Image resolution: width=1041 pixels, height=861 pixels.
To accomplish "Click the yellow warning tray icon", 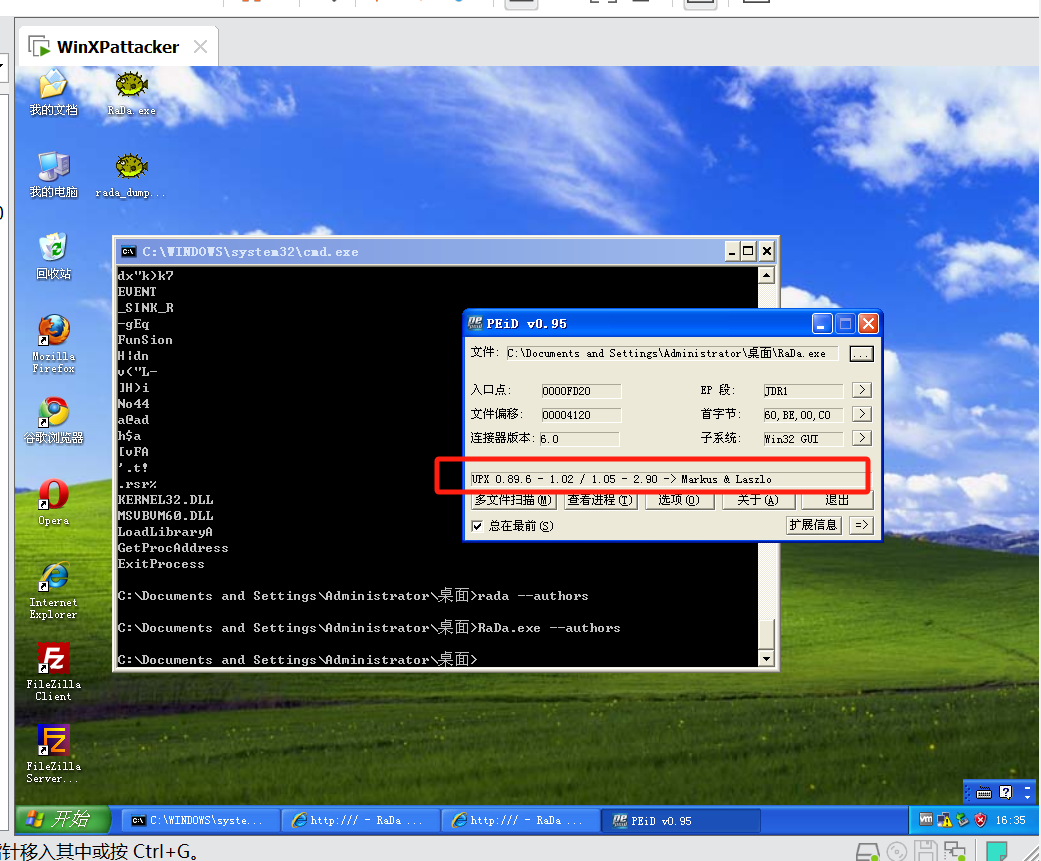I will click(x=944, y=820).
